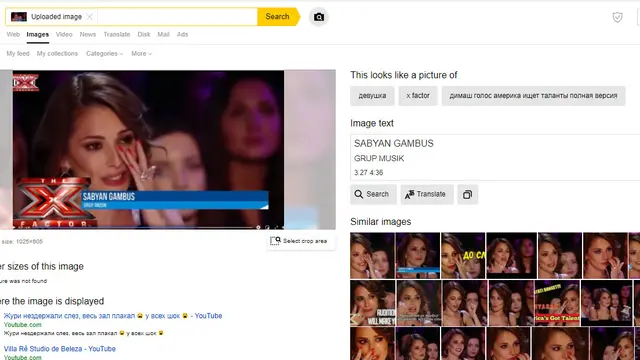This screenshot has height=360, width=640.
Task: Open the shield protection icon
Action: (x=617, y=17)
